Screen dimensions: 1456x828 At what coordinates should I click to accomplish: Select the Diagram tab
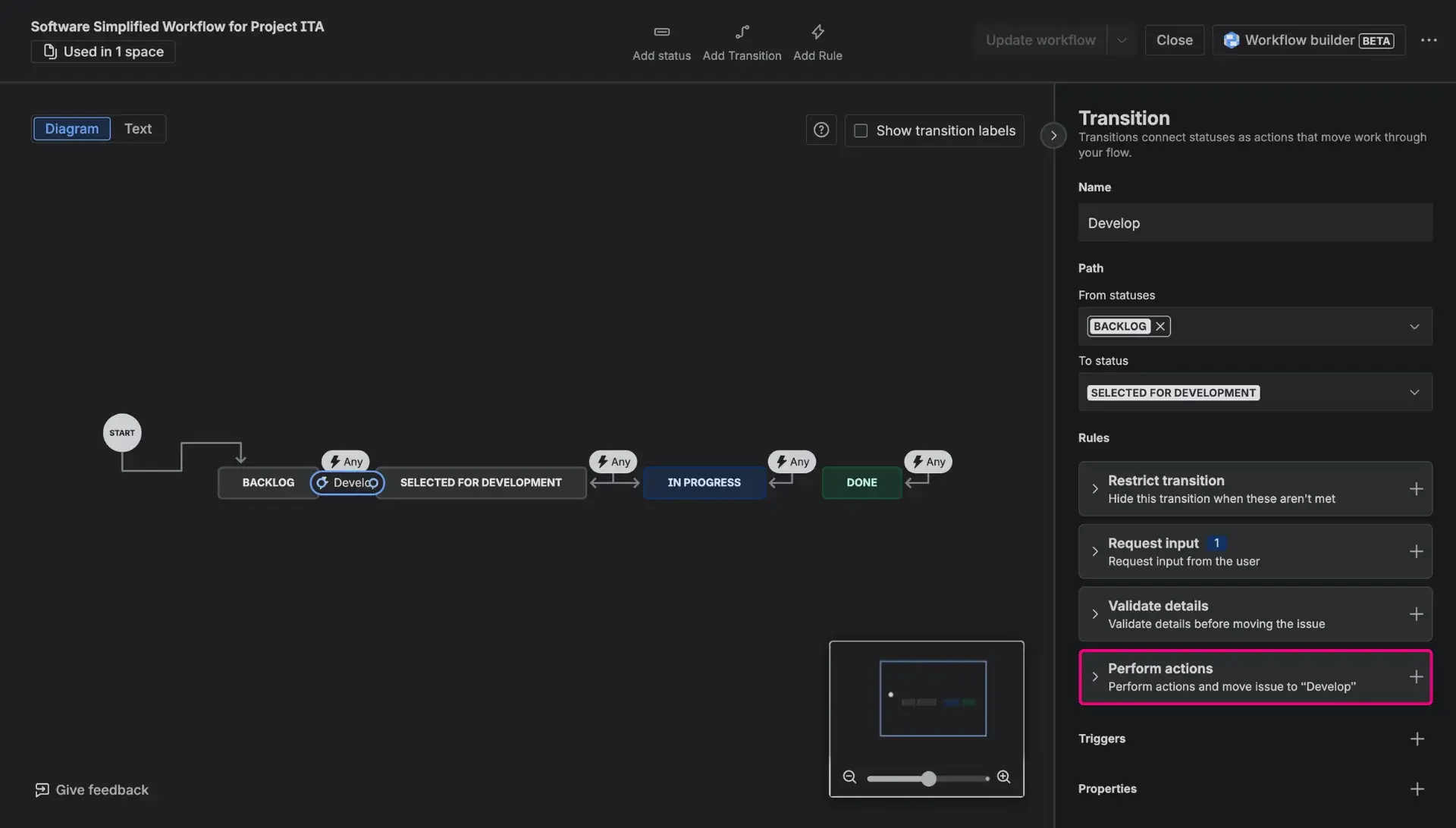pos(72,129)
